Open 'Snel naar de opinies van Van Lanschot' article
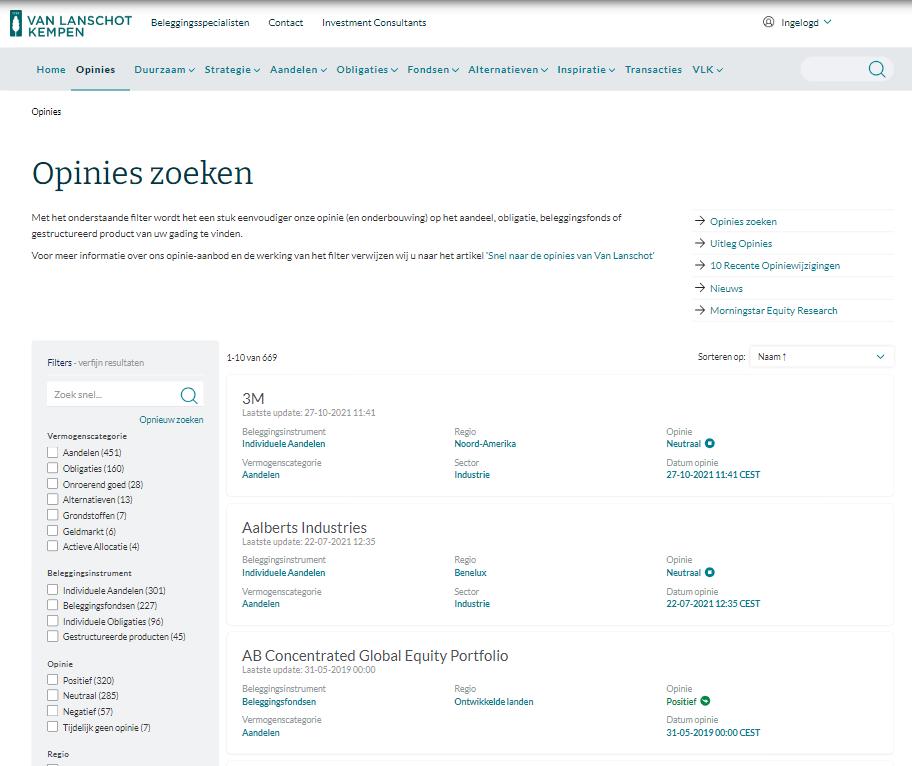This screenshot has width=912, height=766. pos(570,255)
